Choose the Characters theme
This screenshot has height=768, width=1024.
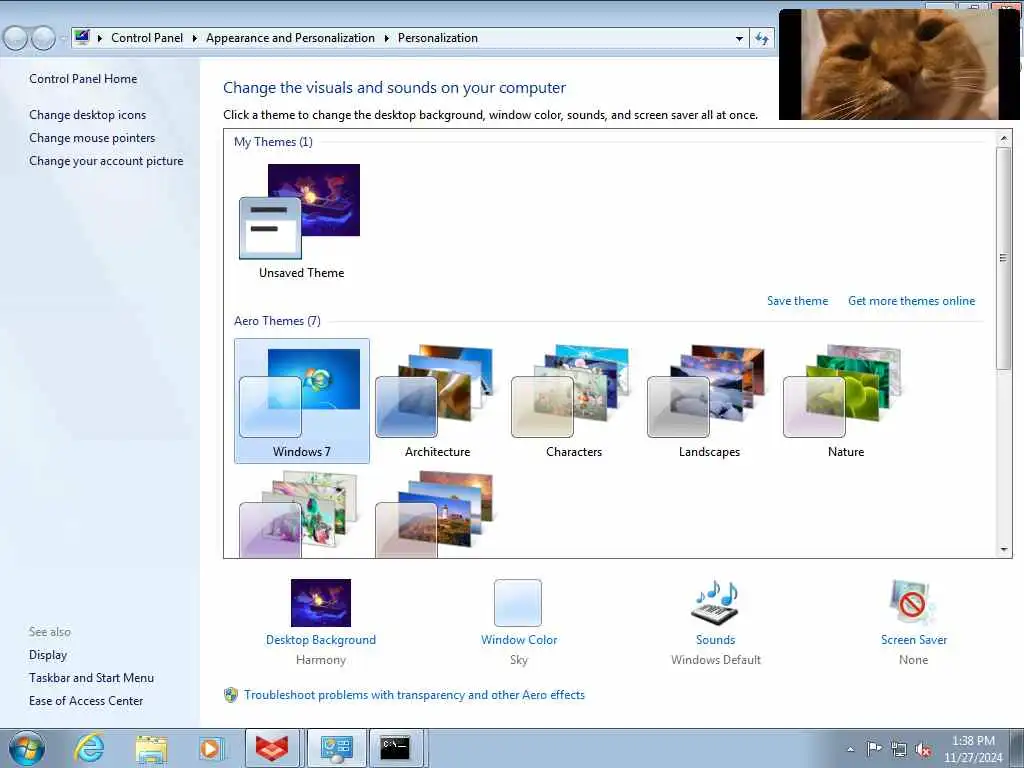(x=573, y=400)
